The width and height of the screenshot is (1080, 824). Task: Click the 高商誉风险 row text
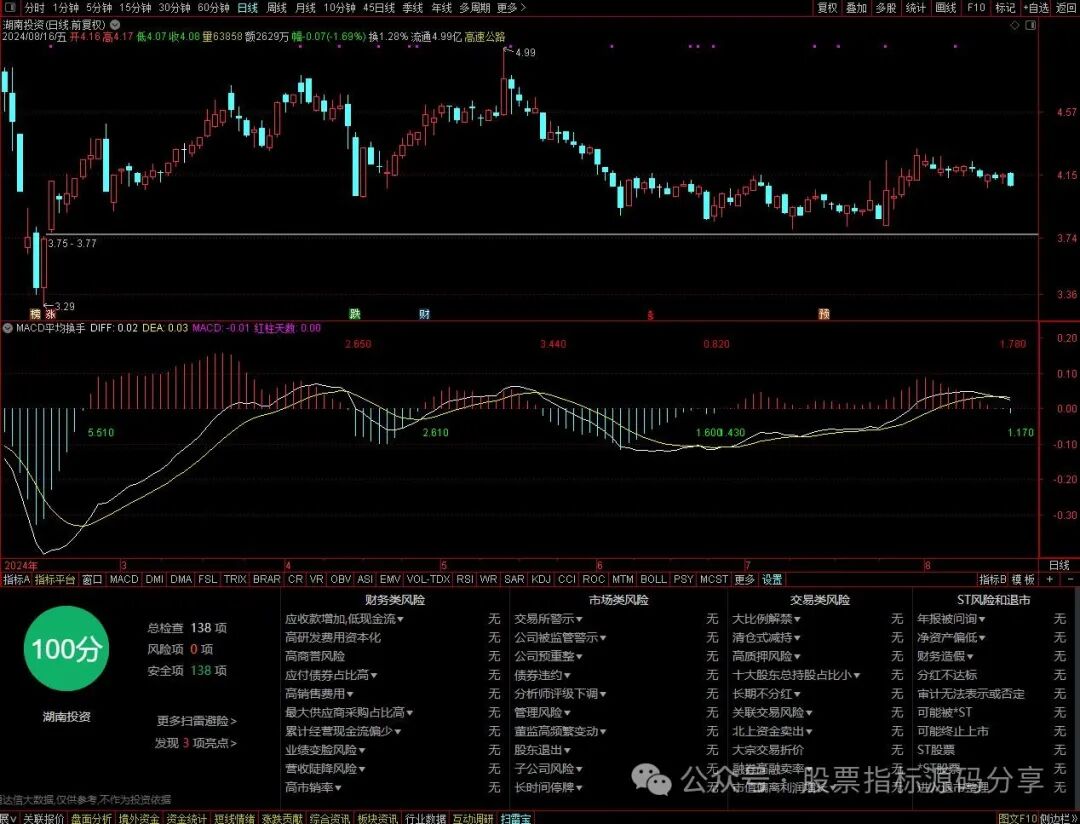click(315, 656)
